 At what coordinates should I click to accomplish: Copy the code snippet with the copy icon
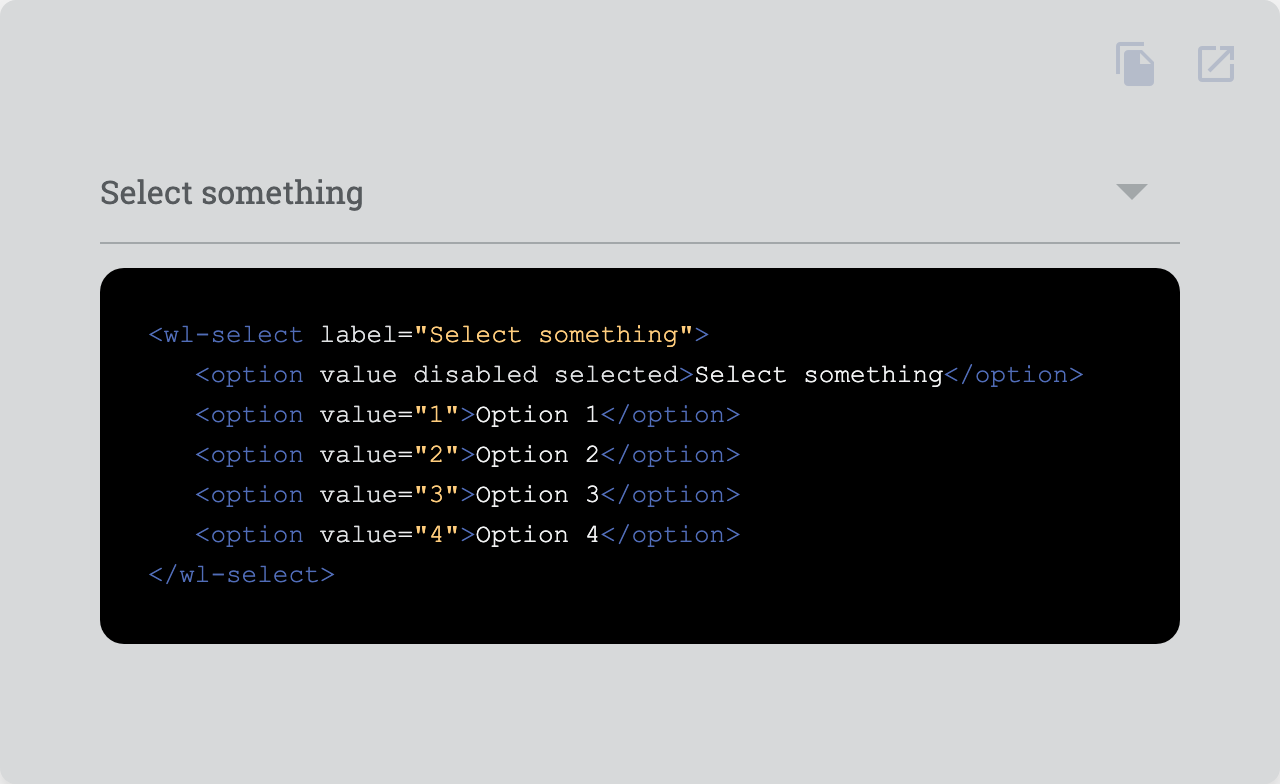[1135, 64]
